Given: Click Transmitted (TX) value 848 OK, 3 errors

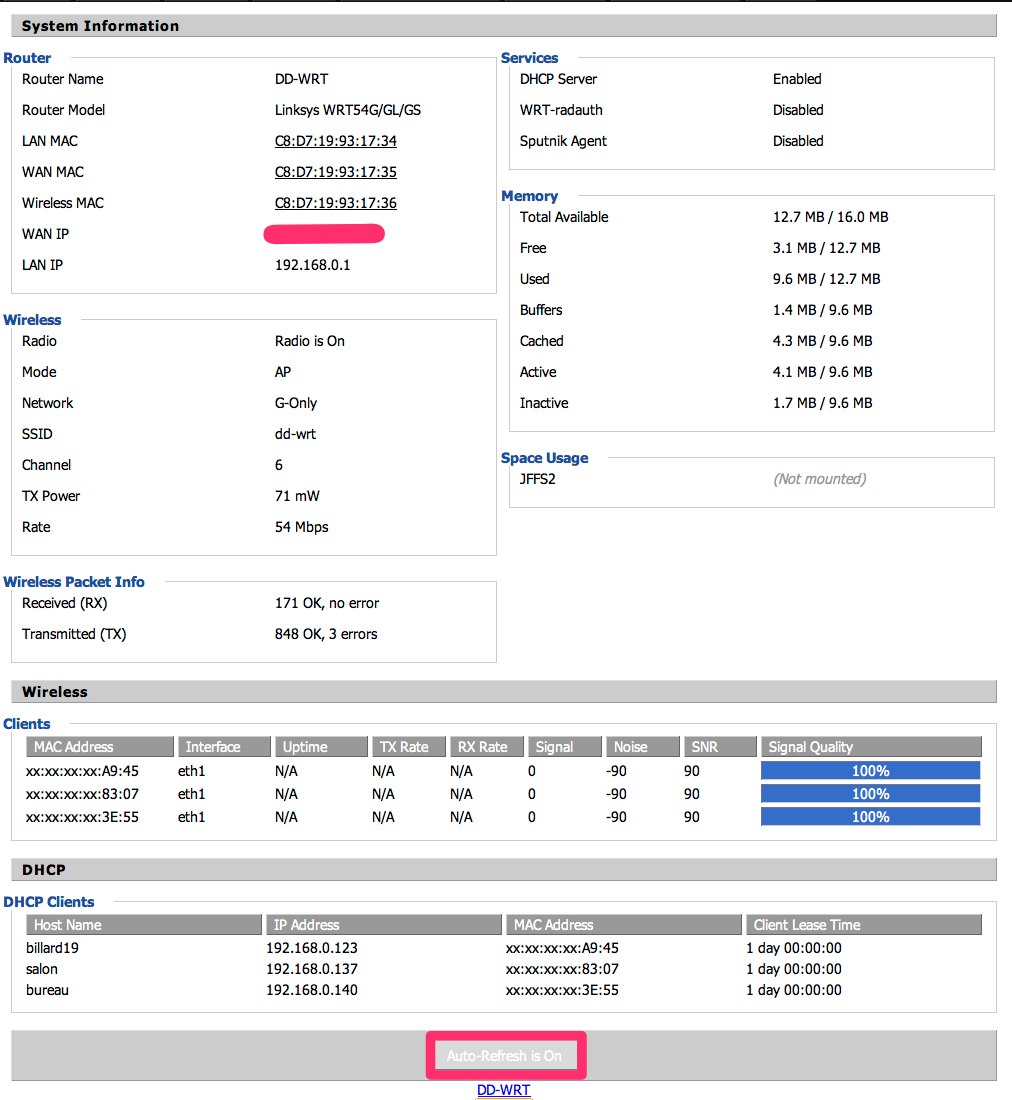Looking at the screenshot, I should pyautogui.click(x=325, y=634).
